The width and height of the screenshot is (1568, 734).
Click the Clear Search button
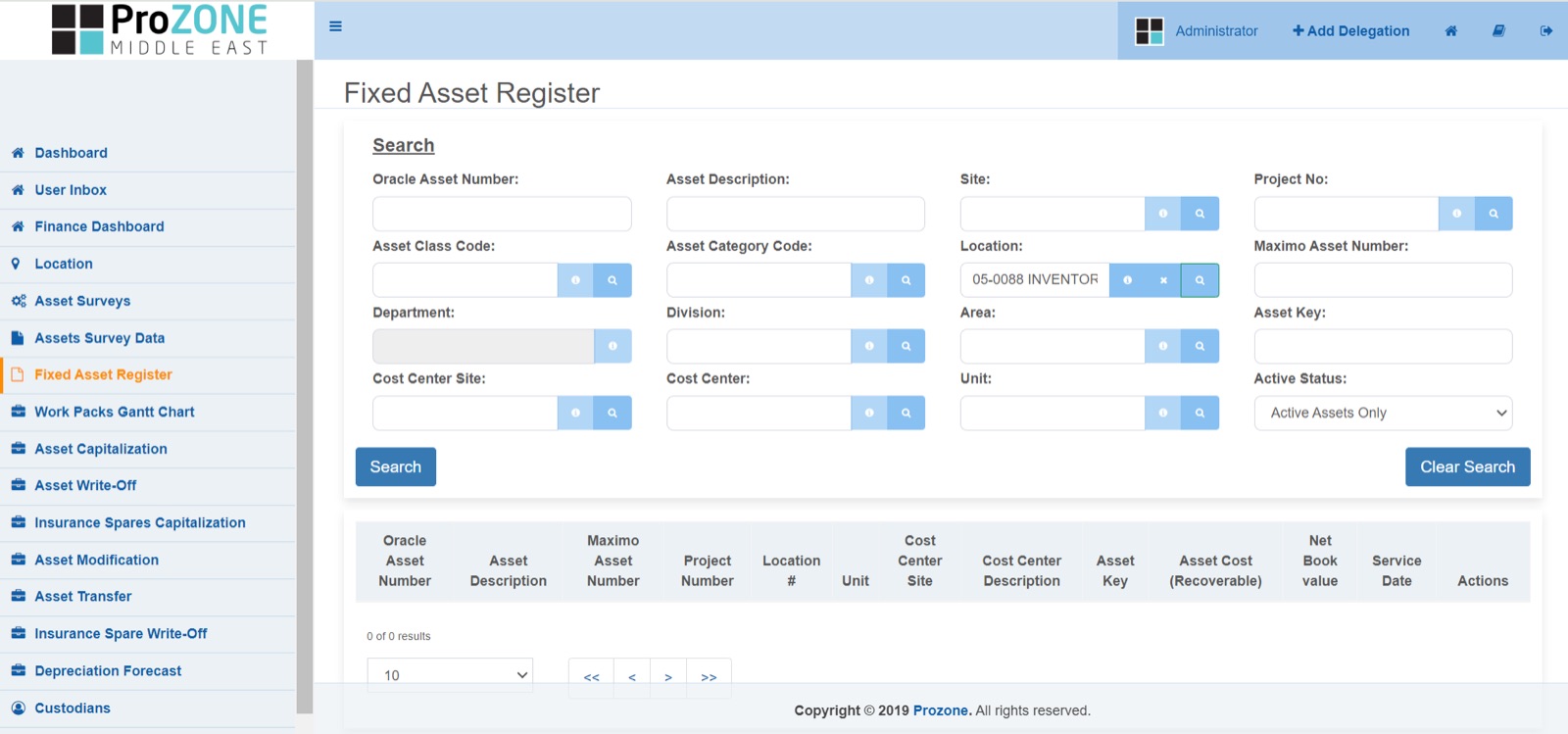1467,466
